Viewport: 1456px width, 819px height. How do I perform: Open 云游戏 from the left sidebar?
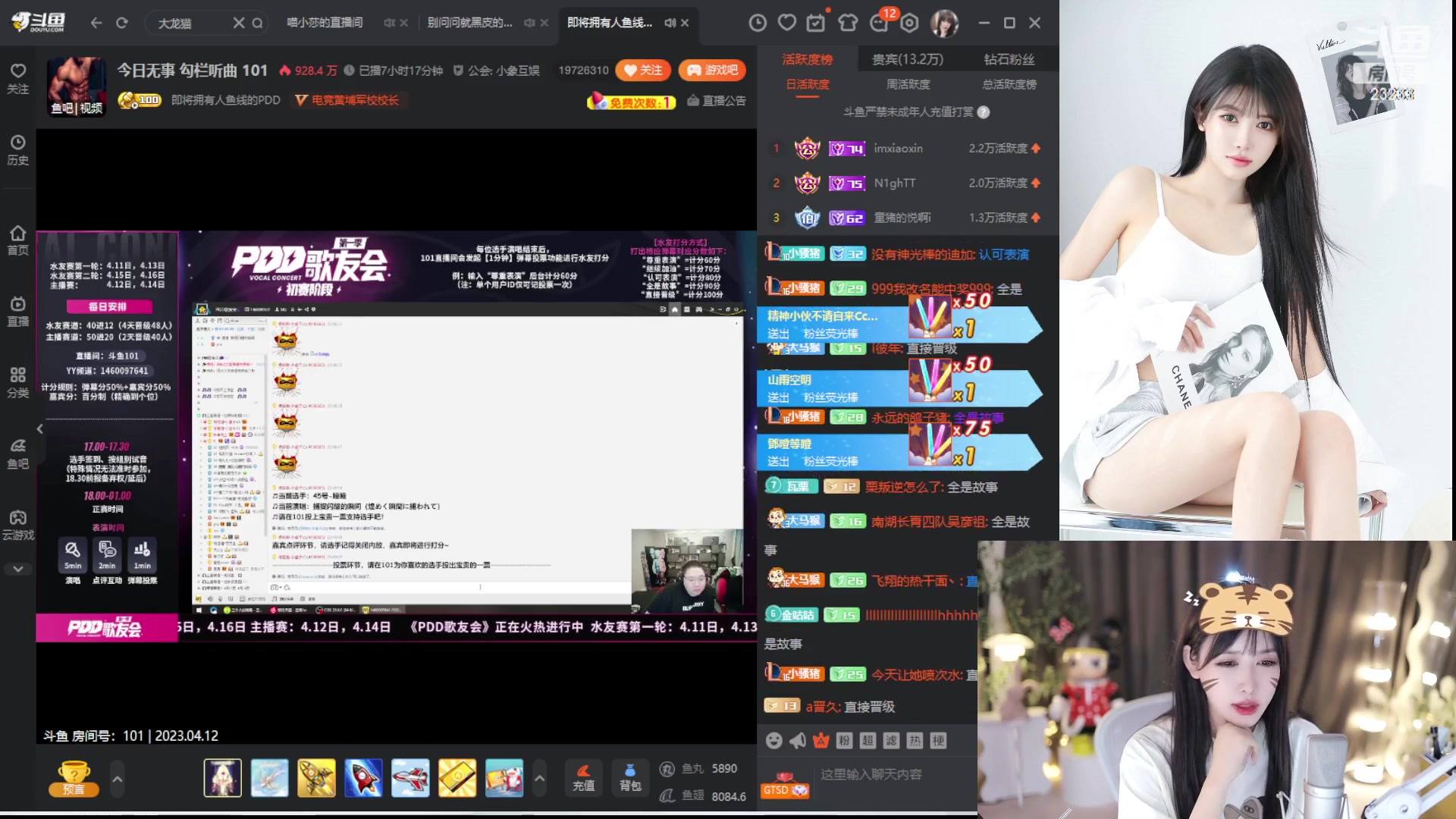(17, 523)
